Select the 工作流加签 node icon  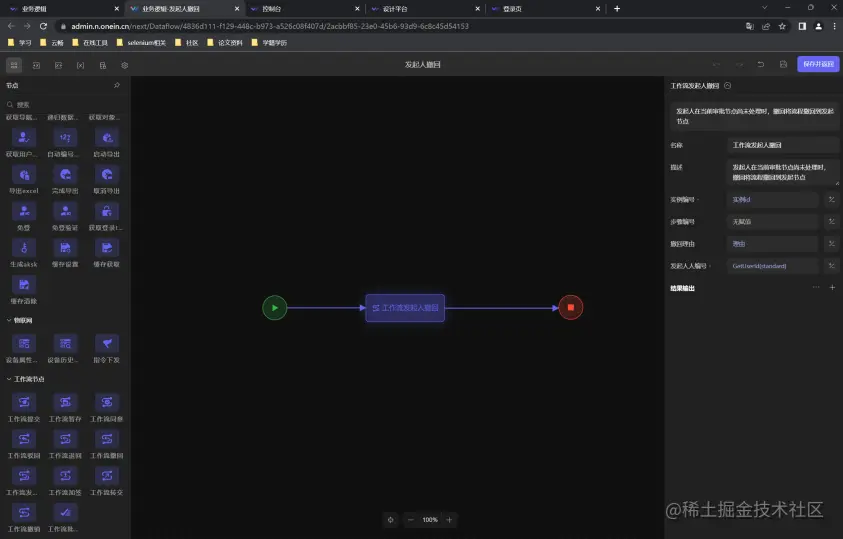pos(65,476)
